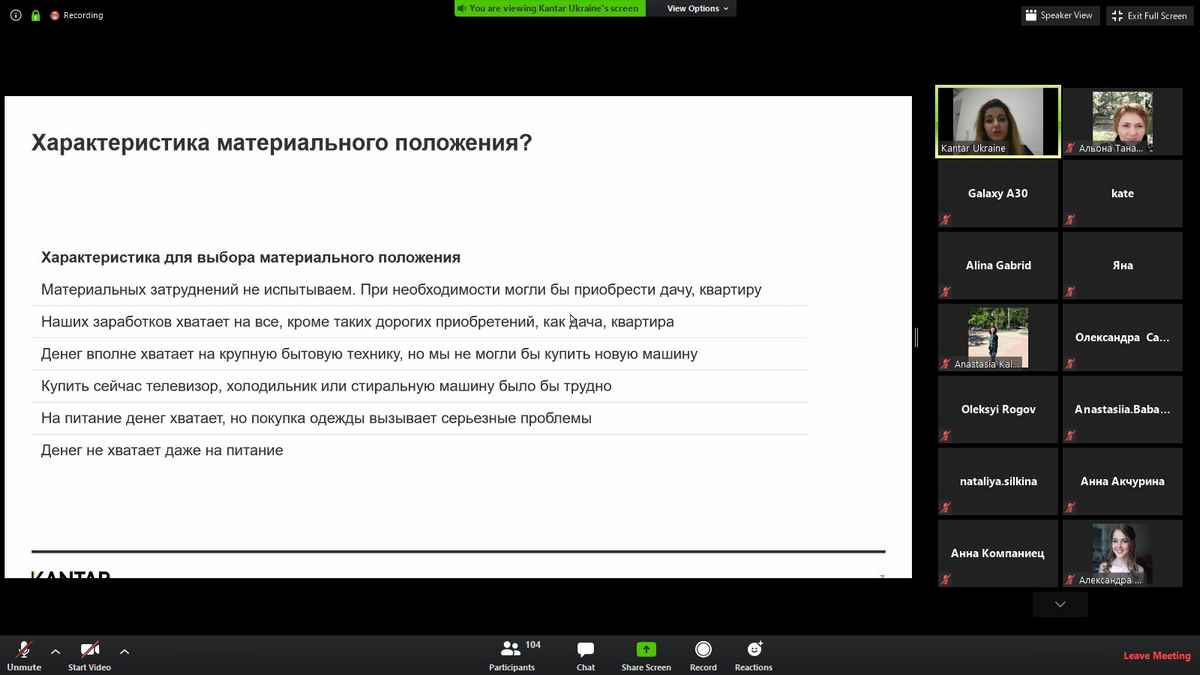Expand video options arrow next to Start Video
1200x675 pixels.
pyautogui.click(x=124, y=650)
